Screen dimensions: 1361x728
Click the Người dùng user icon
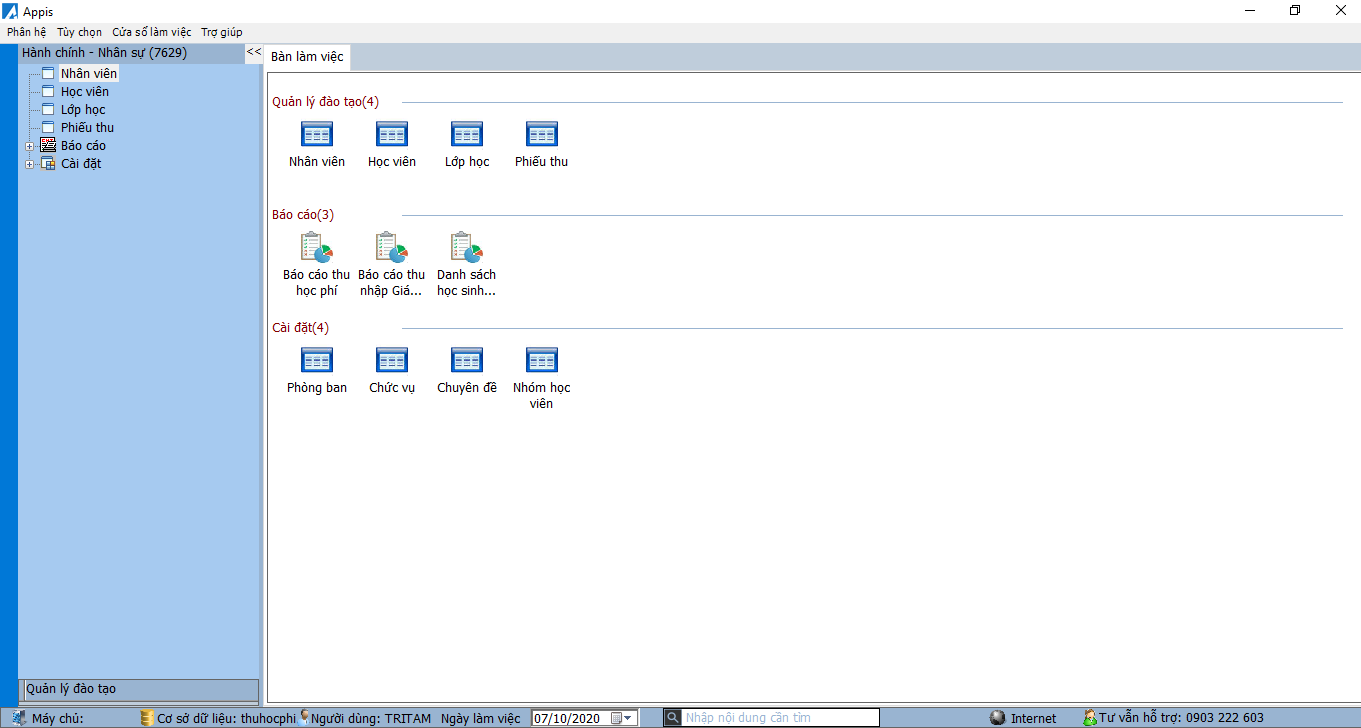click(304, 717)
